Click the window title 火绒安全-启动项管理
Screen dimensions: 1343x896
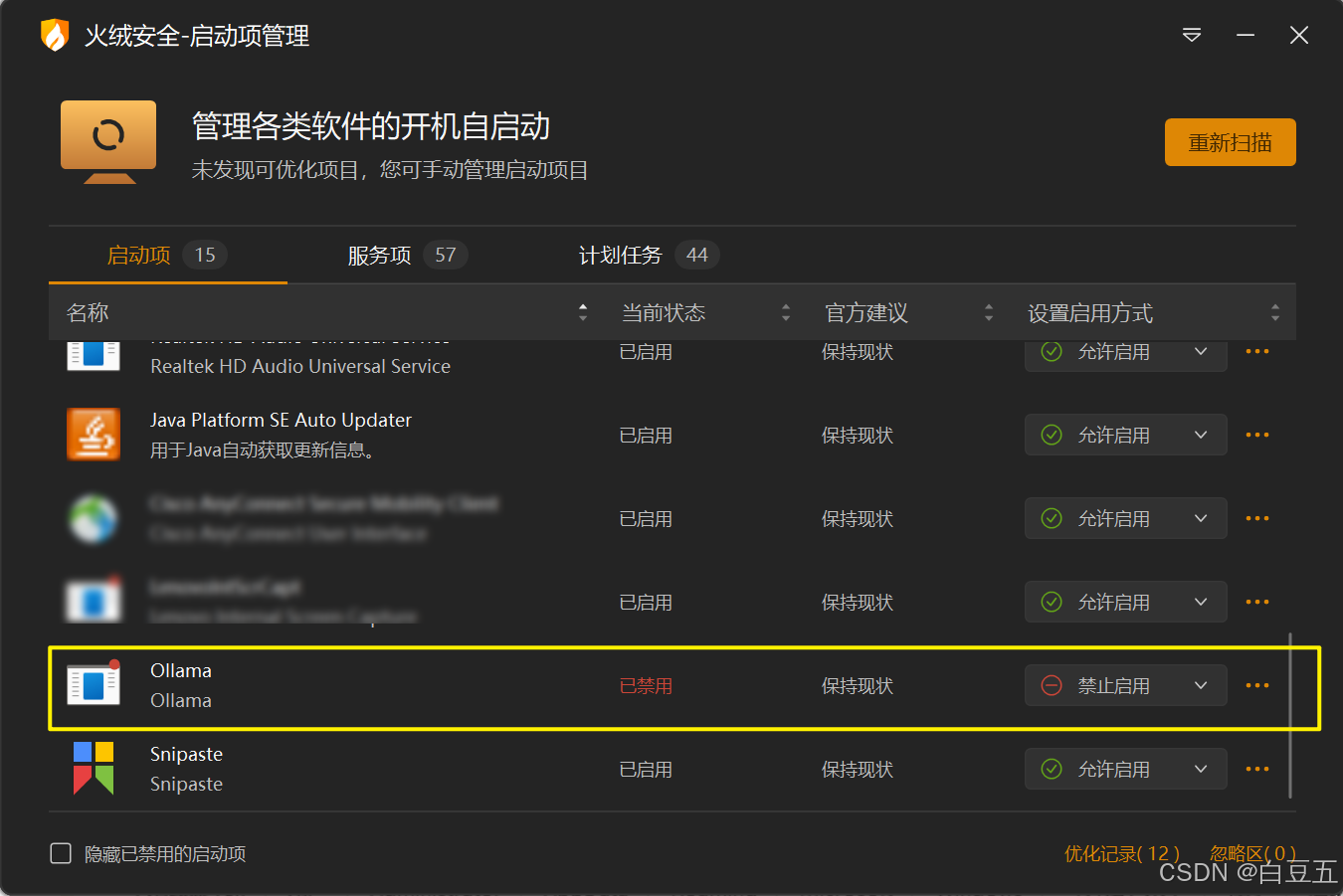click(x=197, y=36)
